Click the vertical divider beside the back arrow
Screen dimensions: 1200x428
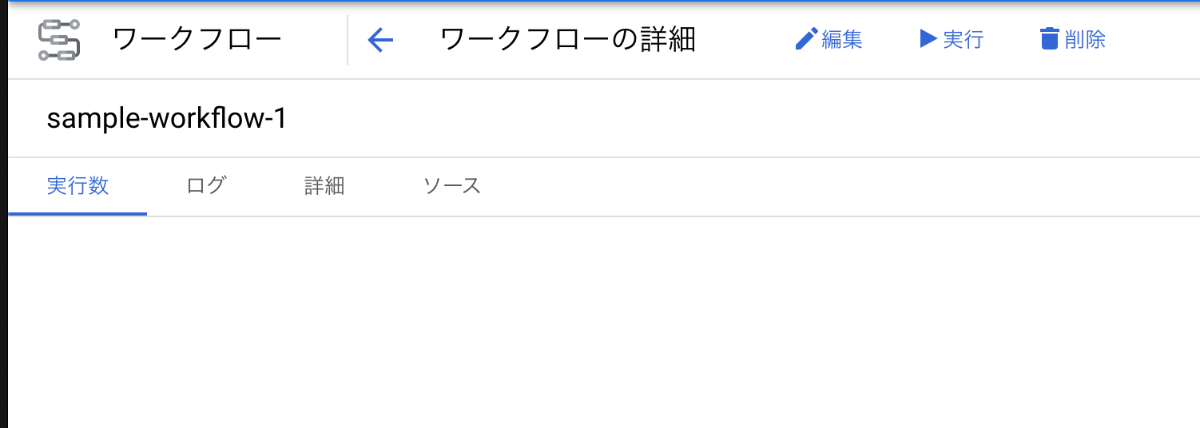348,40
